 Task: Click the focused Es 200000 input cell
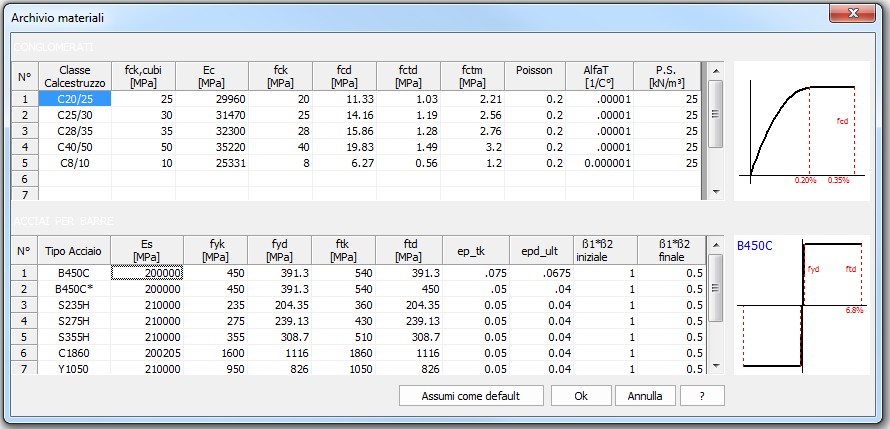[x=147, y=273]
